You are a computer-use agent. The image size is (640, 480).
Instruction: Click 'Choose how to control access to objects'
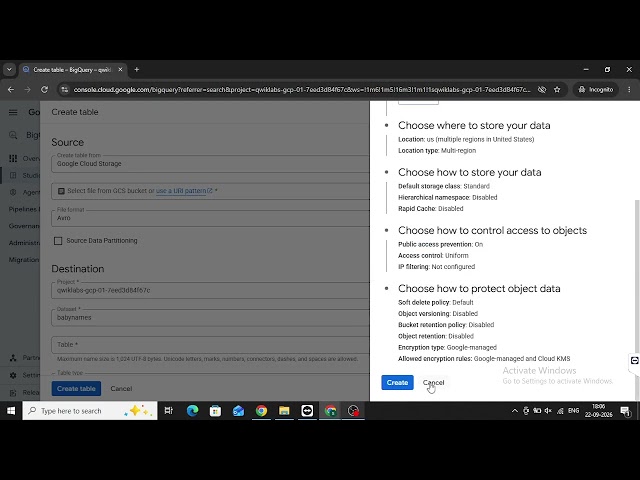click(492, 231)
